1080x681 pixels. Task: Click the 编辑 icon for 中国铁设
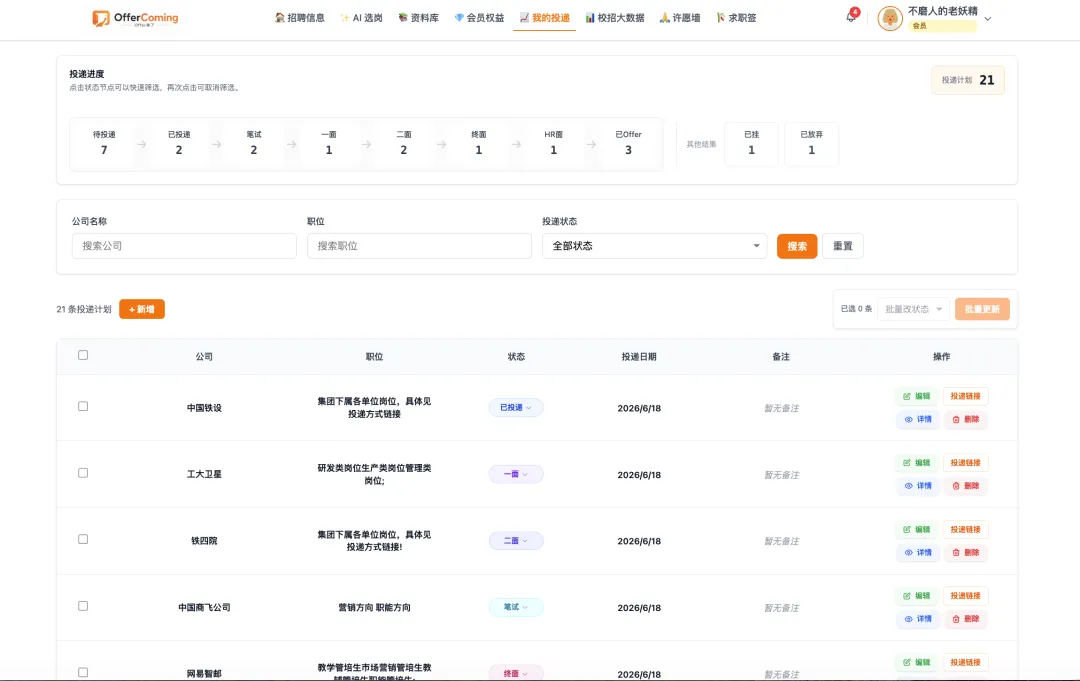[x=907, y=397]
